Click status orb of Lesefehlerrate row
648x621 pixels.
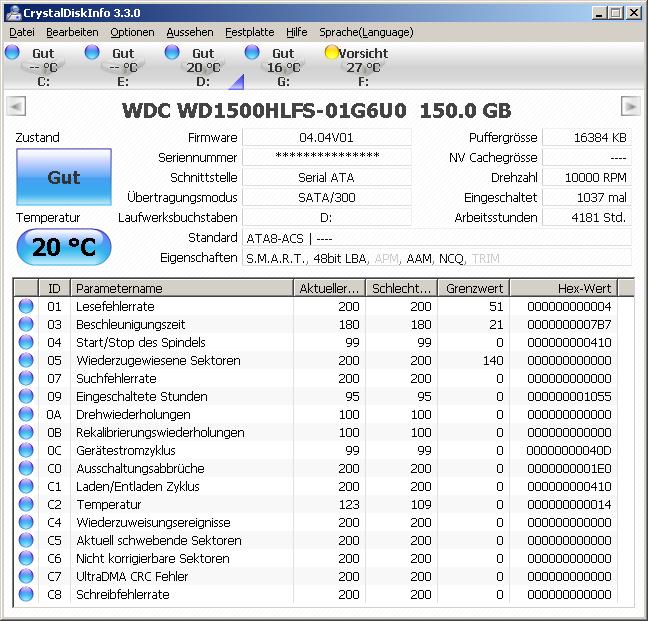(26, 306)
